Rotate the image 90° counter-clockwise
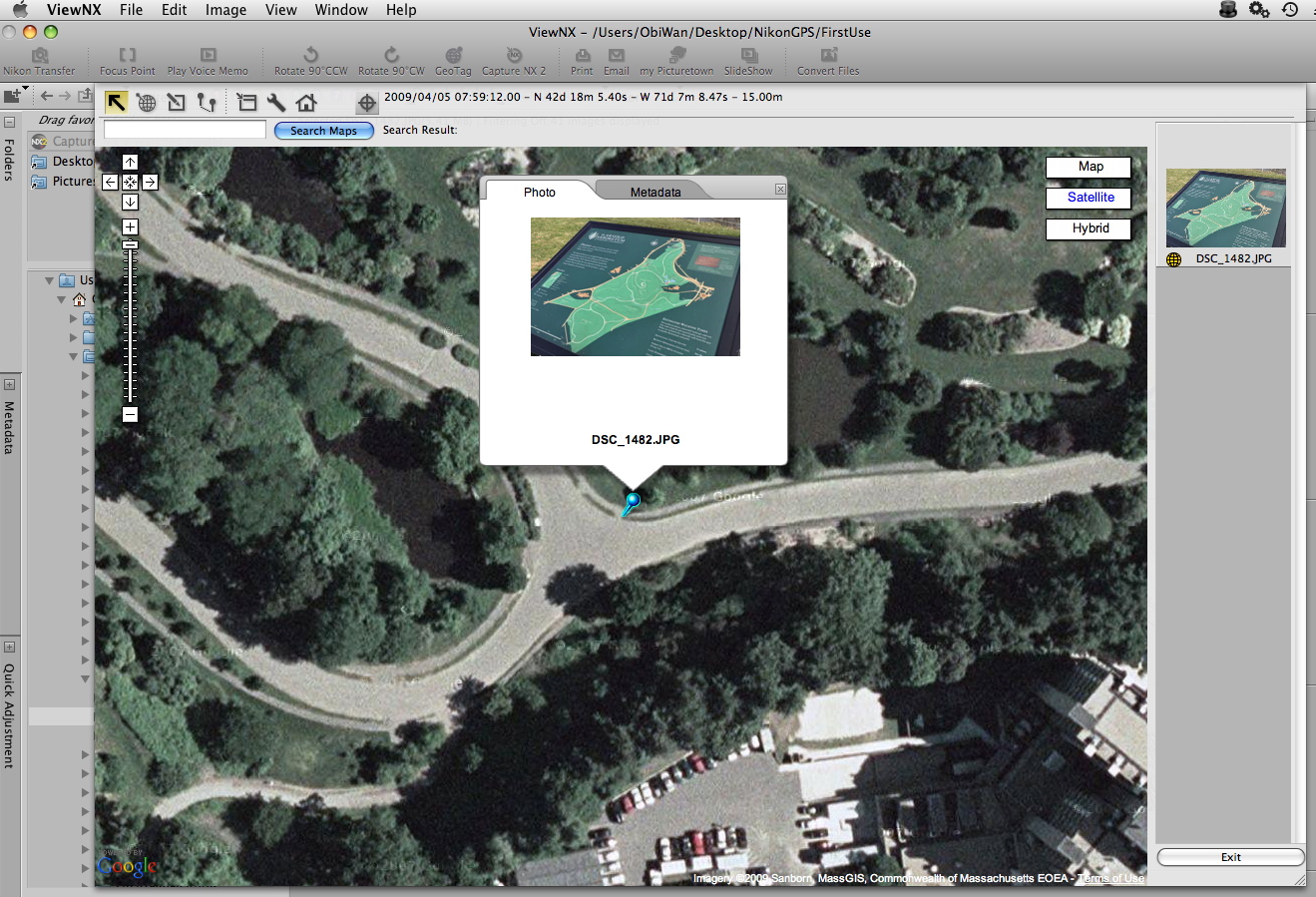The height and width of the screenshot is (897, 1316). click(311, 62)
